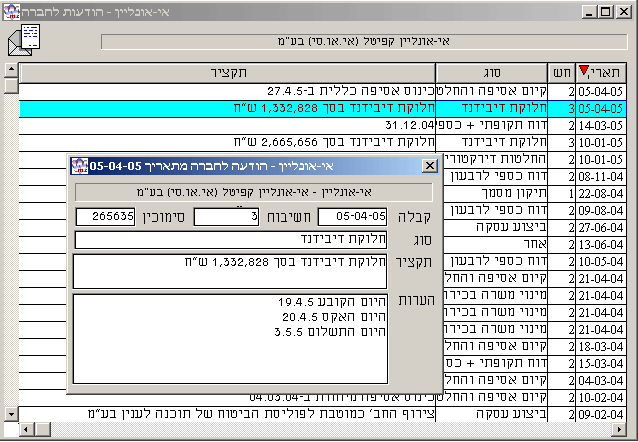Select the row dated 14-03-05
Image resolution: width=638 pixels, height=442 pixels.
(x=323, y=126)
